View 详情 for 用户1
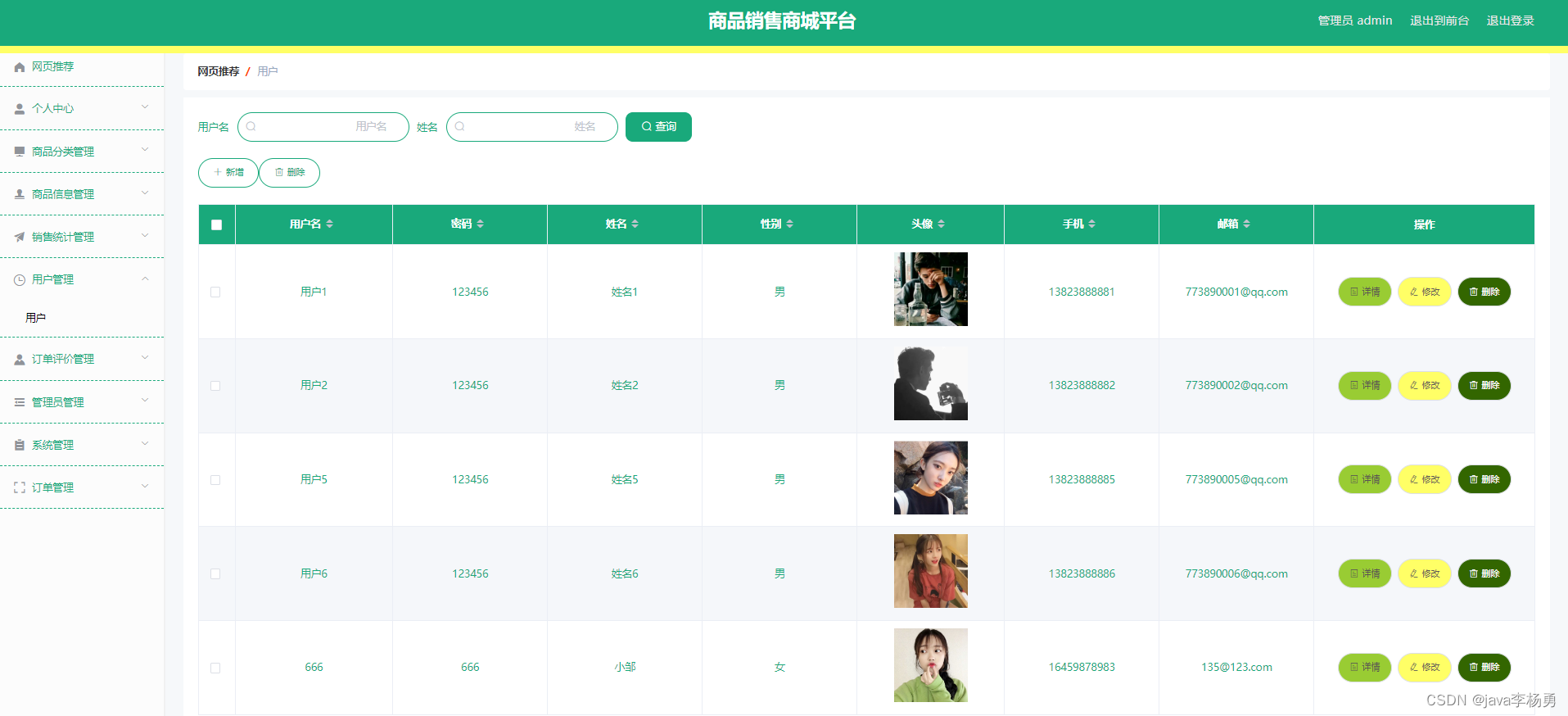The image size is (1568, 716). (1365, 292)
